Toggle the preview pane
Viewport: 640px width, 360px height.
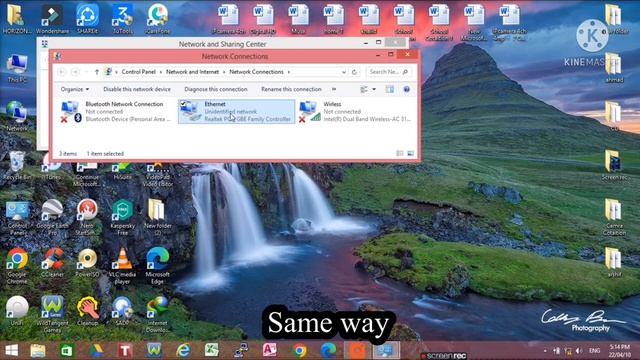(390, 89)
